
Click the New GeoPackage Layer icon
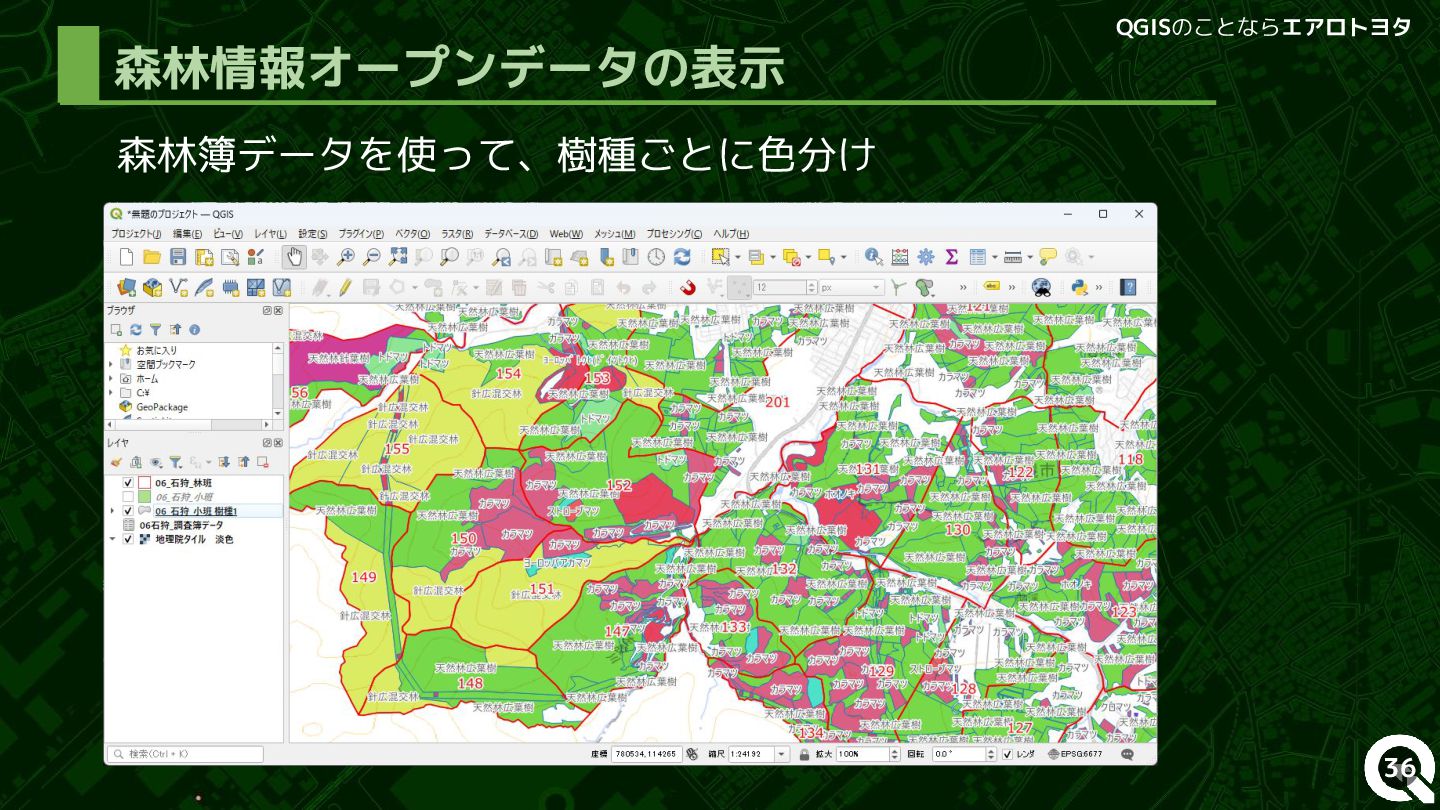[152, 288]
